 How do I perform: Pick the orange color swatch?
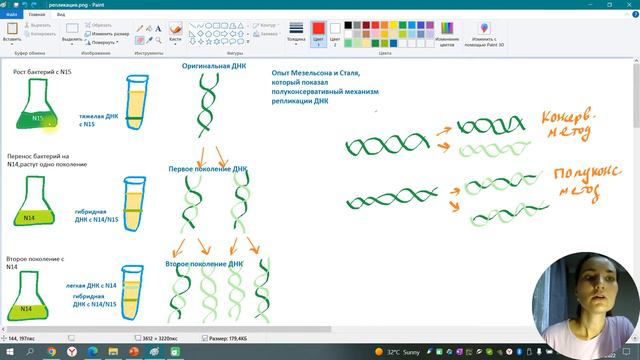click(384, 25)
